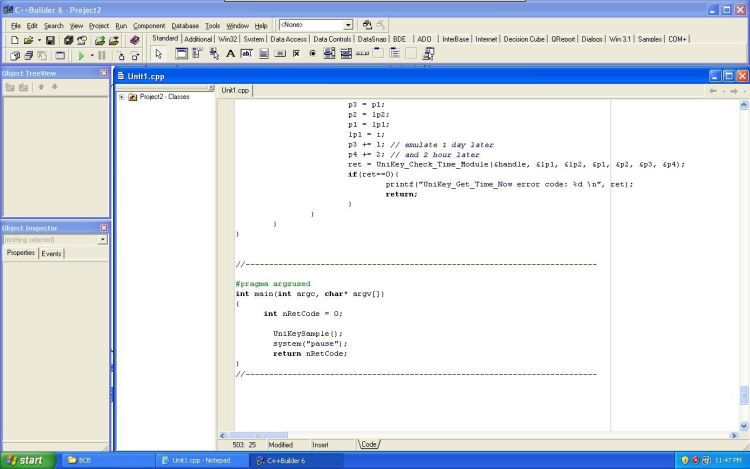This screenshot has height=469, width=750.
Task: Close the Object TreeView panel
Action: tap(104, 73)
